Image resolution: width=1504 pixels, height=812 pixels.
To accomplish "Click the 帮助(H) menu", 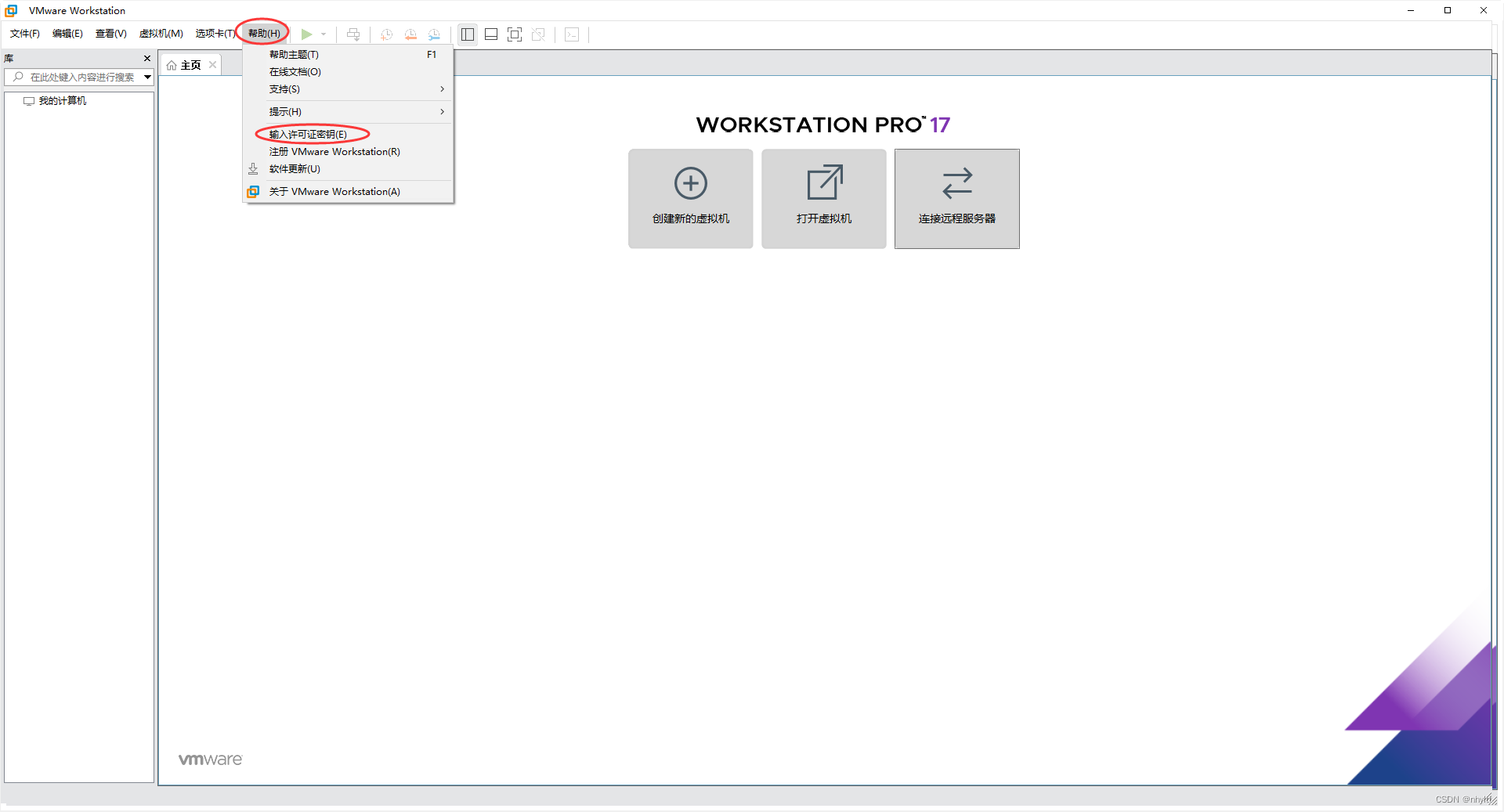I will coord(264,34).
